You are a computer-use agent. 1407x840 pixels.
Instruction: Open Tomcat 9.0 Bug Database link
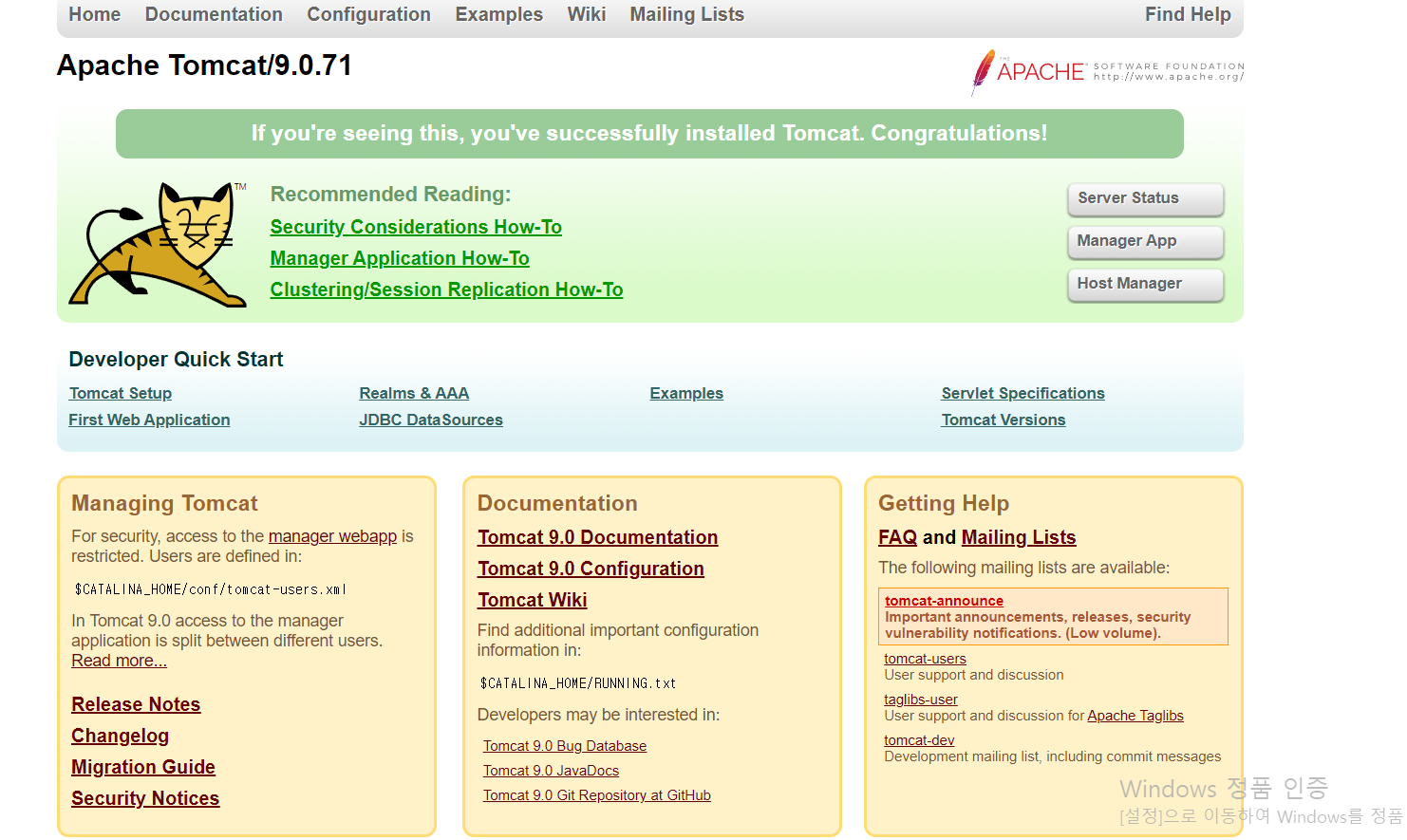pyautogui.click(x=565, y=746)
